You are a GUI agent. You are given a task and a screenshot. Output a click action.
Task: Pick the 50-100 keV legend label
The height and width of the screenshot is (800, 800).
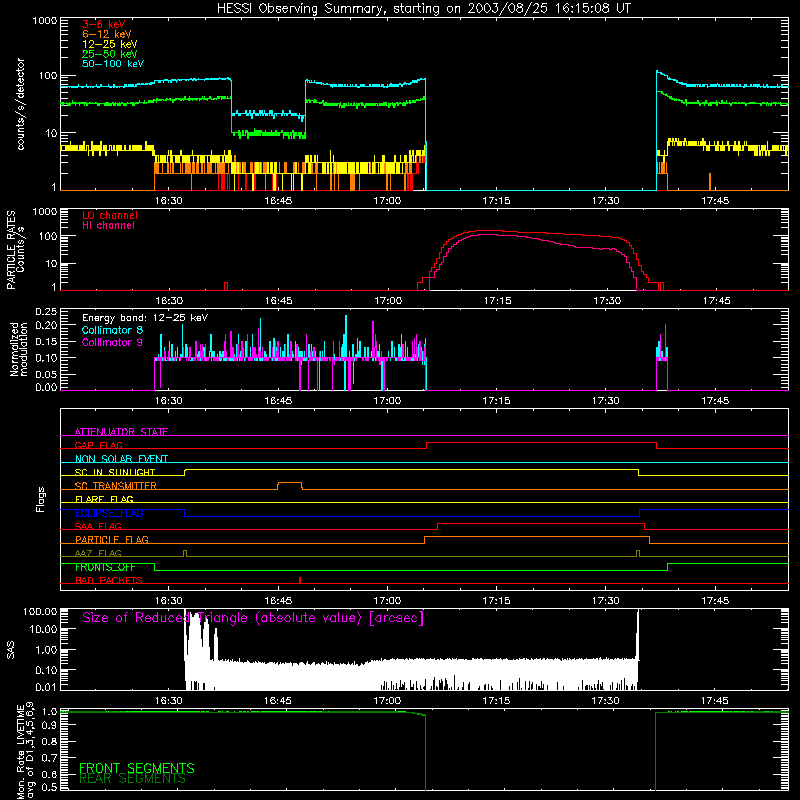coord(113,63)
